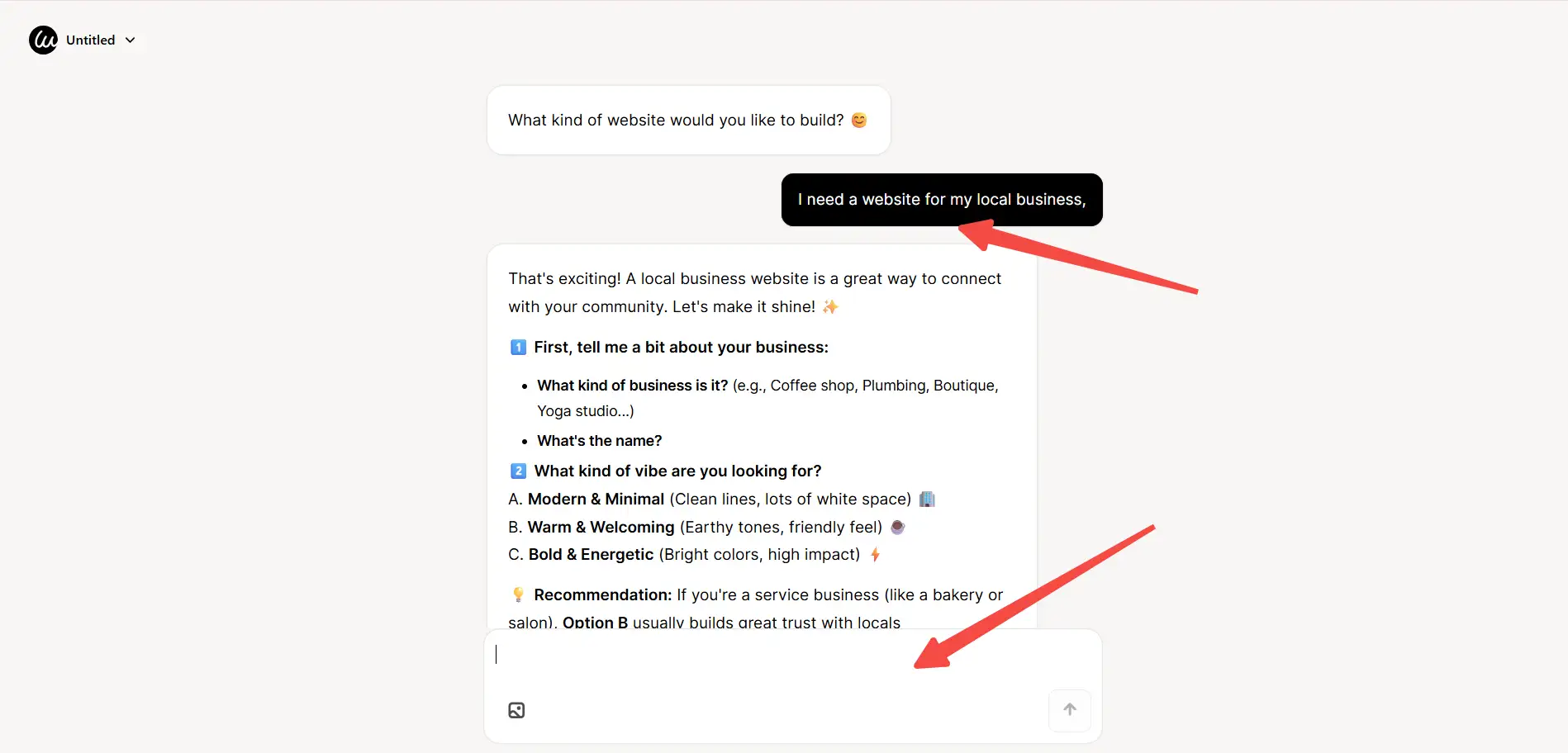
Task: Click the building emoji beside Modern & Minimal
Action: point(927,500)
